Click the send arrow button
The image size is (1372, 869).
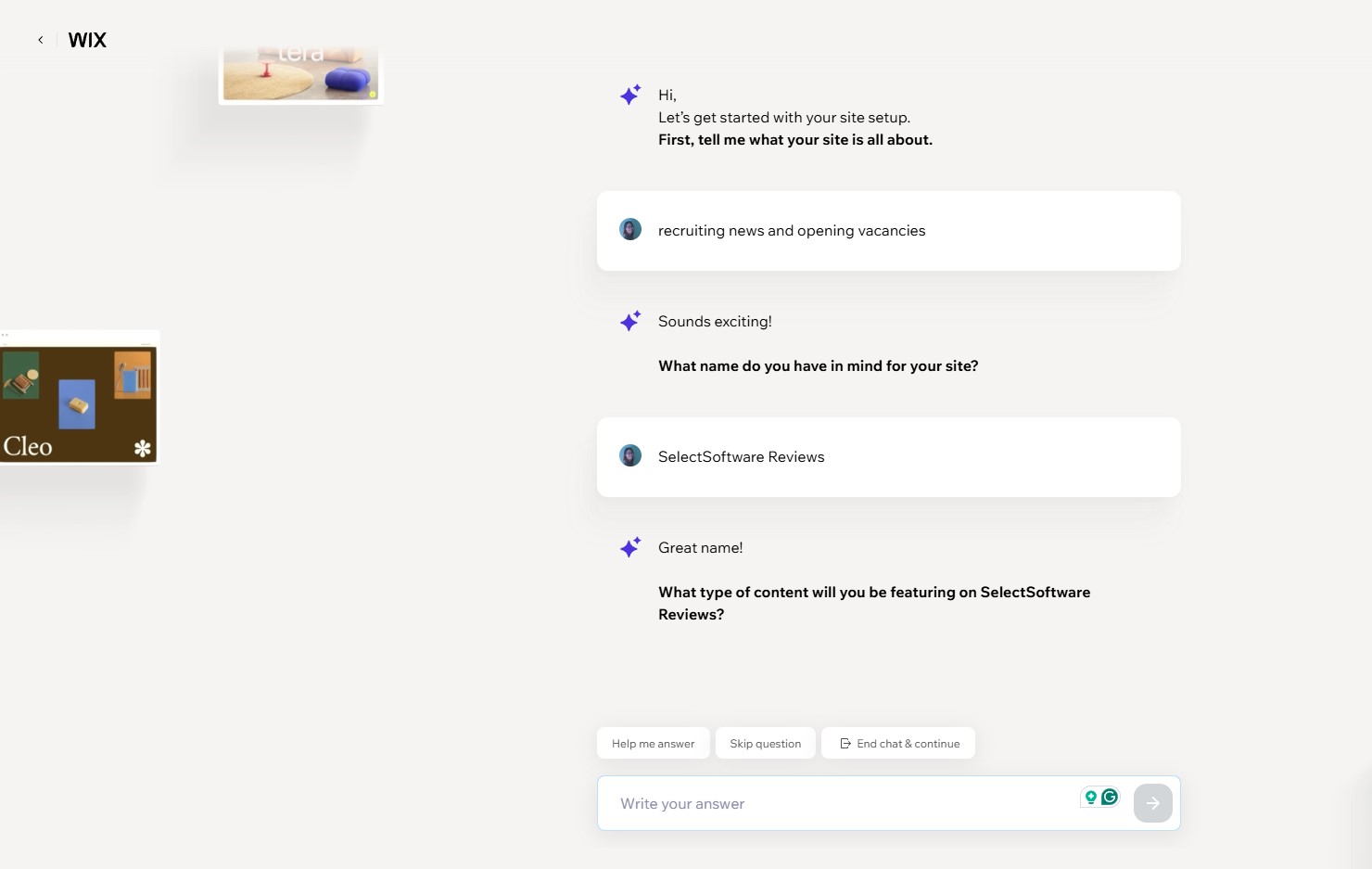(x=1152, y=802)
